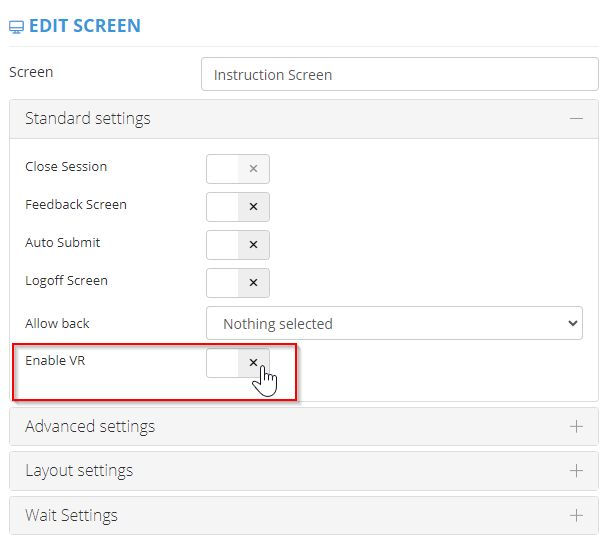Viewport: 604px width, 543px height.
Task: Click the plus icon on Layout settings
Action: pyautogui.click(x=576, y=471)
